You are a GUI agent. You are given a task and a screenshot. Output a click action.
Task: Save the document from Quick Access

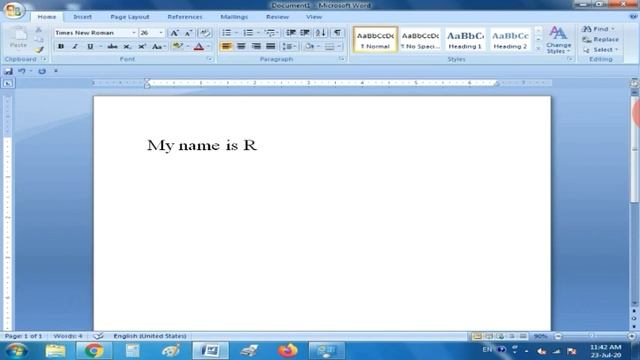(8, 71)
